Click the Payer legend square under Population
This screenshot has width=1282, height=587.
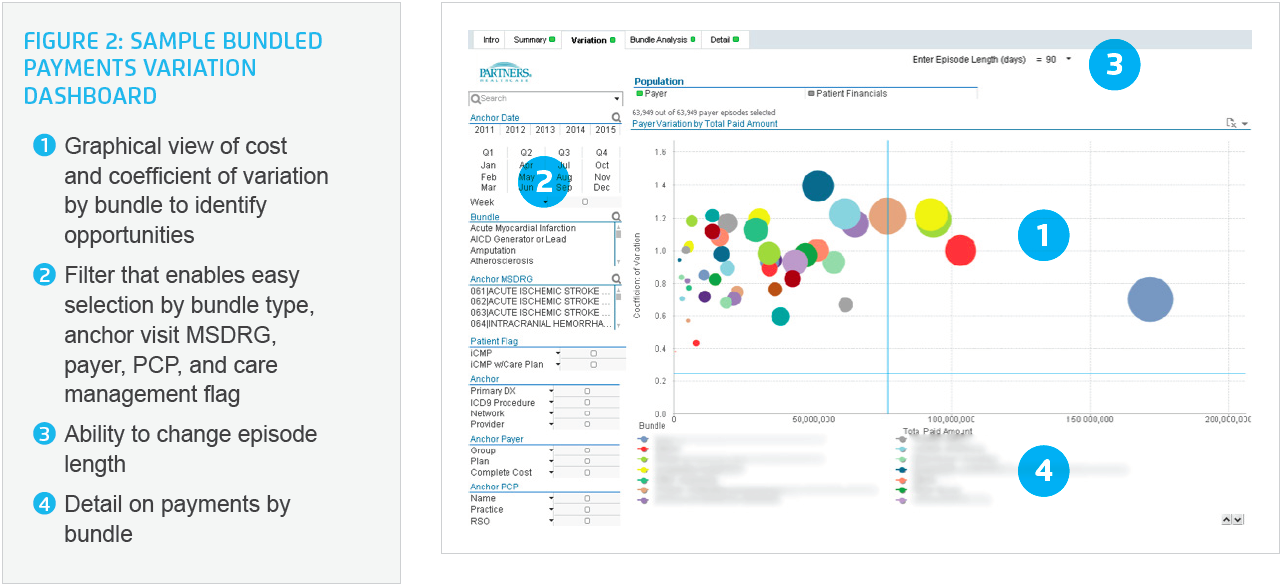(x=640, y=92)
